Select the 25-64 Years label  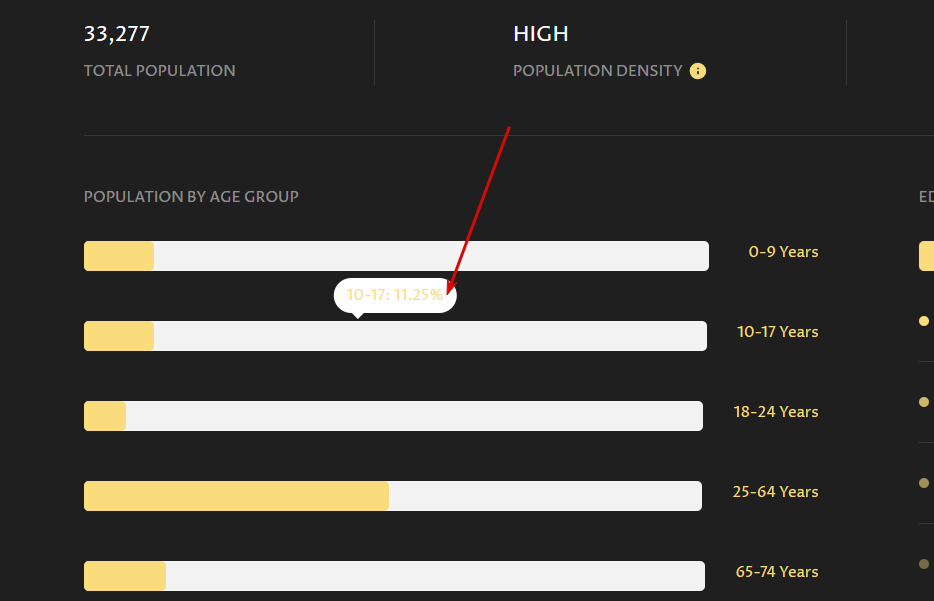pyautogui.click(x=775, y=491)
